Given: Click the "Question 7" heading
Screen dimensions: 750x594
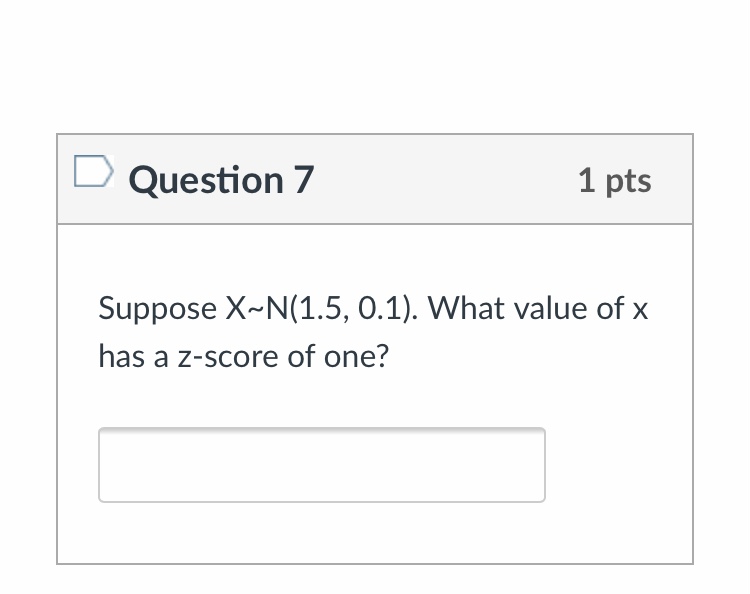Looking at the screenshot, I should click(221, 180).
